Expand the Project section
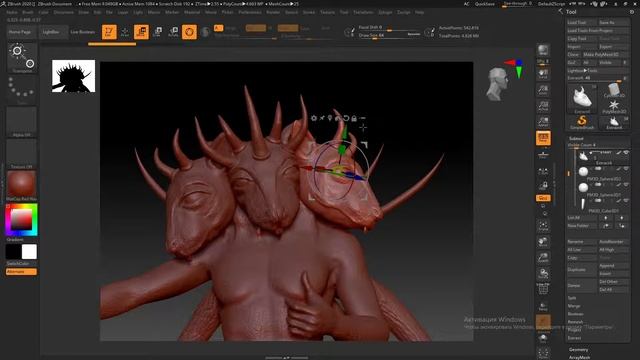640x360 pixels. click(x=574, y=330)
